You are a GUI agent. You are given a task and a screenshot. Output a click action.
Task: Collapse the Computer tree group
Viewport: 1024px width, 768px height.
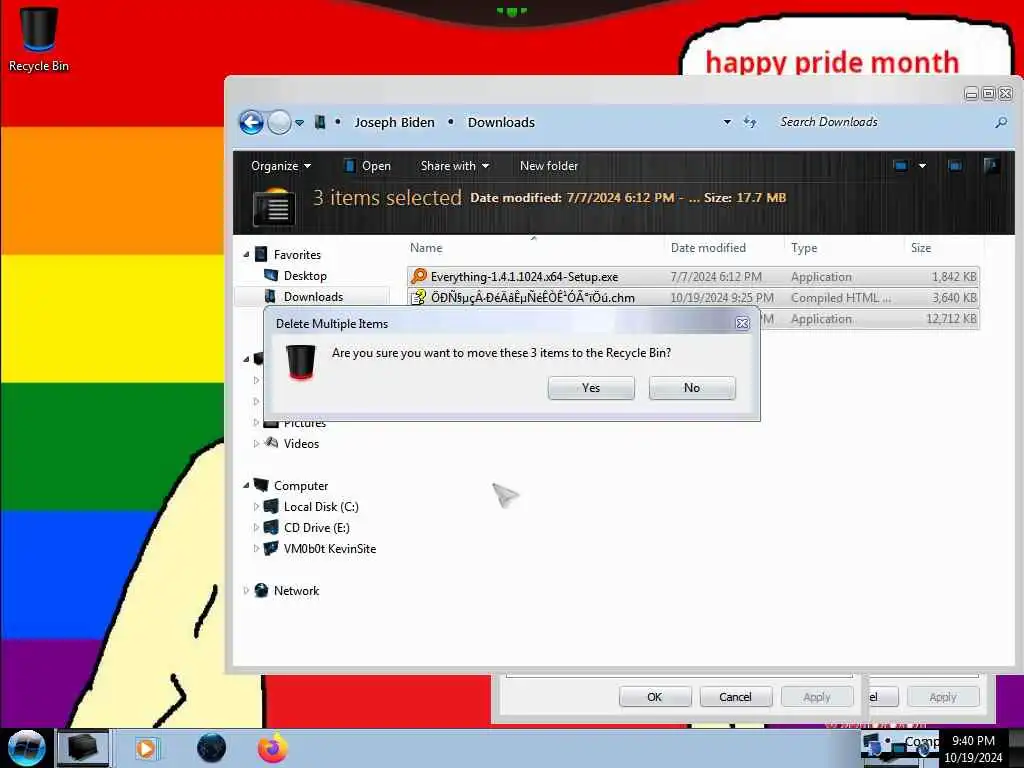pyautogui.click(x=246, y=485)
